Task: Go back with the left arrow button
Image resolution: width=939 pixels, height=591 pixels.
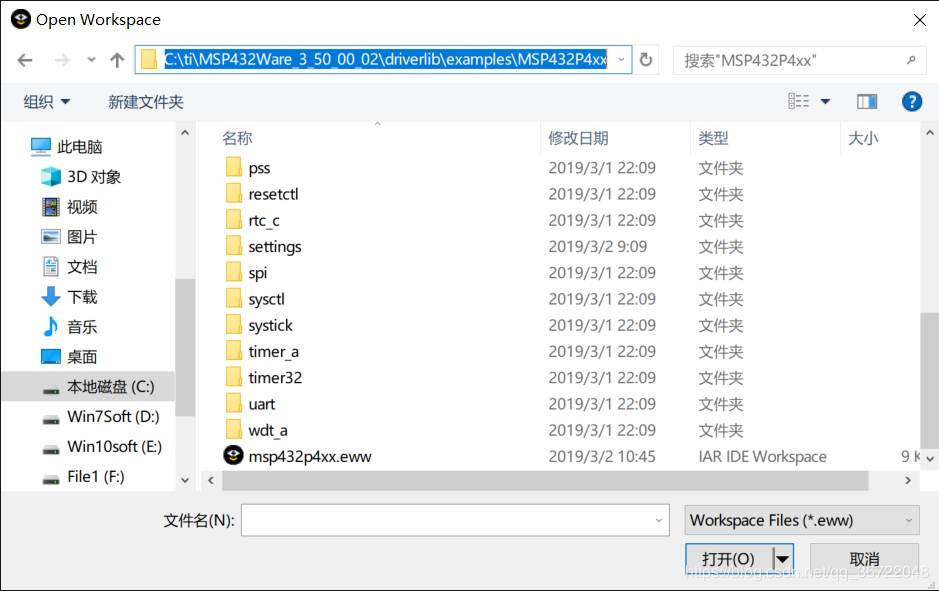Action: coord(25,60)
